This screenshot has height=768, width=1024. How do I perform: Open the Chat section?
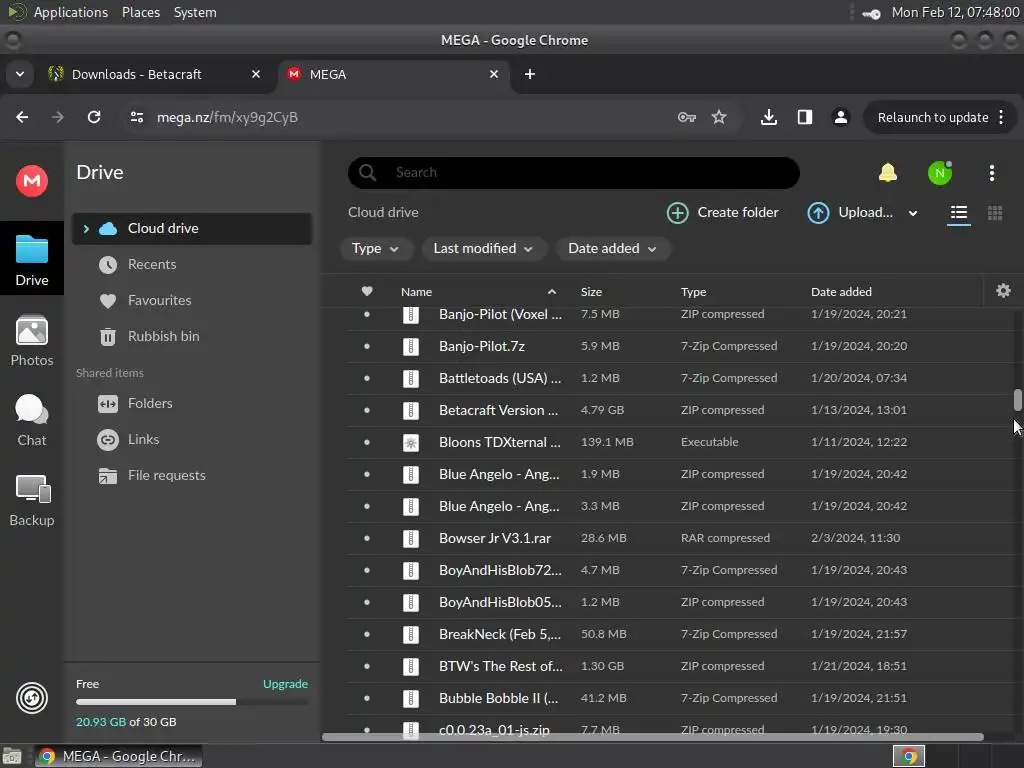(x=32, y=421)
